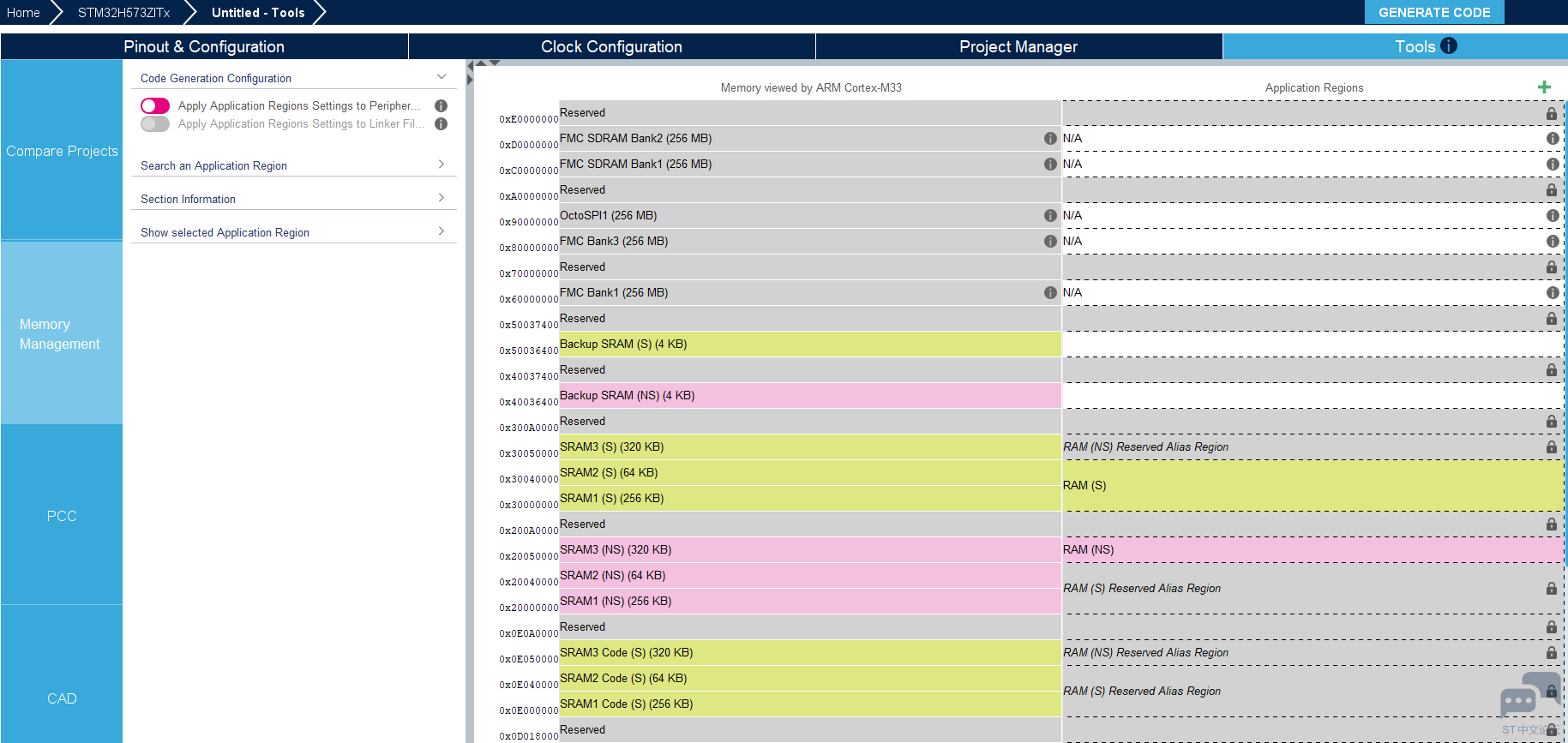This screenshot has width=1568, height=743.
Task: Switch to Clock Configuration tab
Action: 611,46
